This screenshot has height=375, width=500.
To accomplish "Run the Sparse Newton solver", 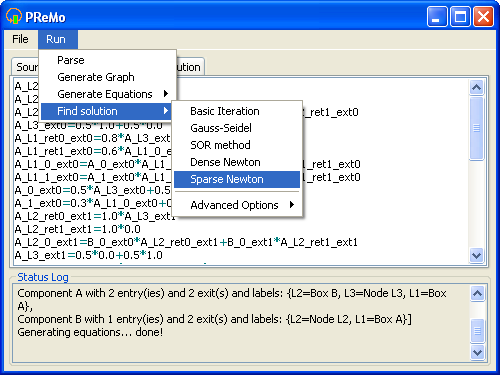I will tap(237, 179).
